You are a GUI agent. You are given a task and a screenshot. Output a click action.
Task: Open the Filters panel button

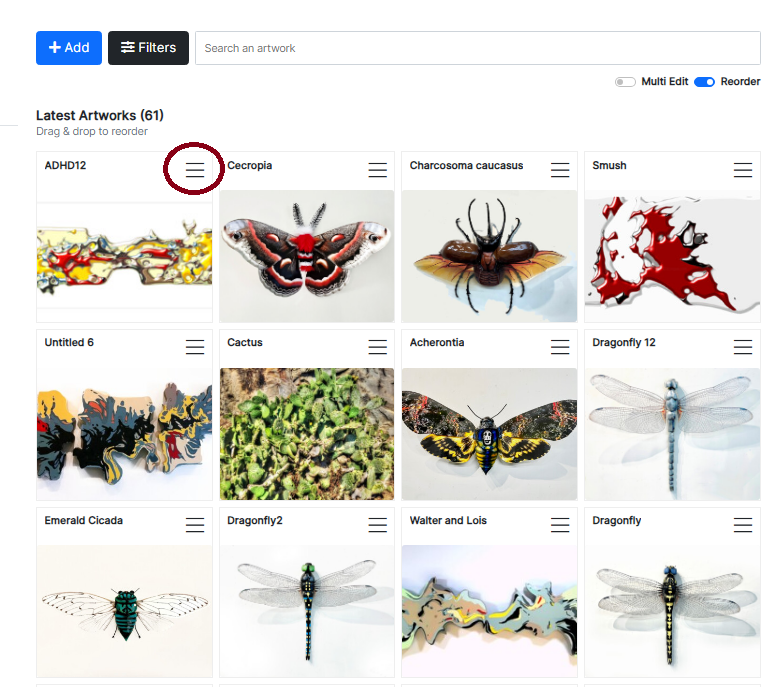coord(148,48)
